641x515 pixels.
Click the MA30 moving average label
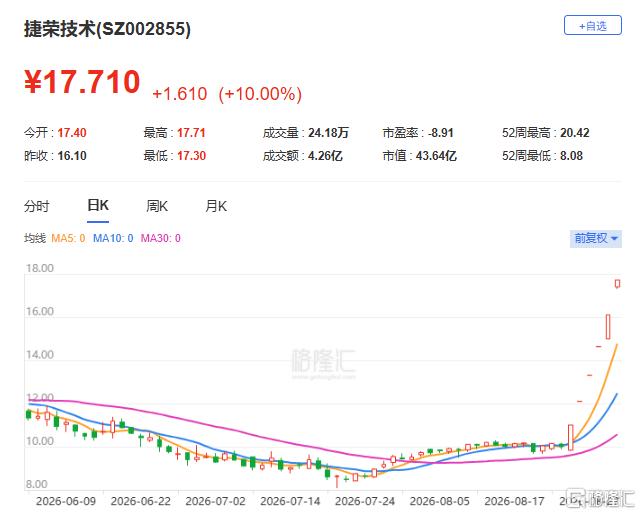click(x=161, y=238)
